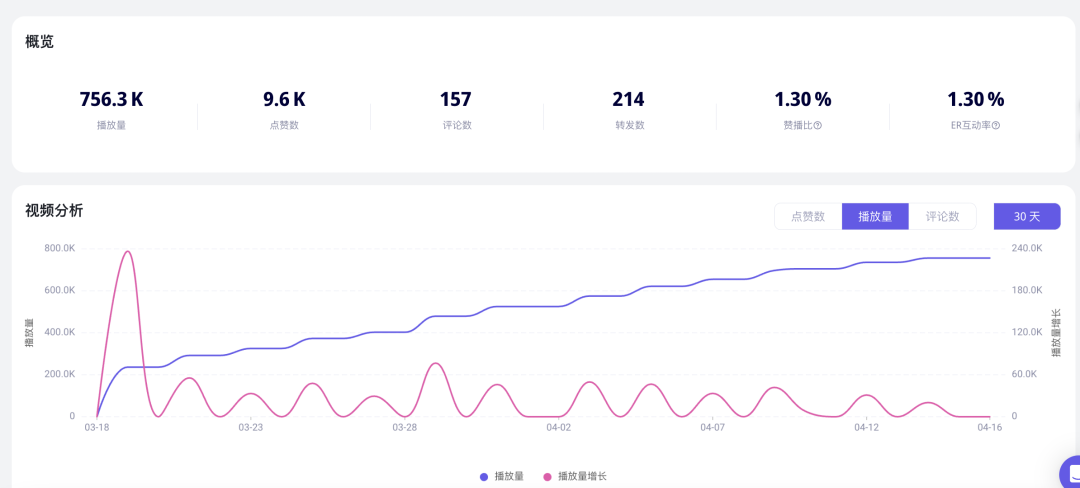The image size is (1080, 488).
Task: Click the 04-12 date on the x-axis
Action: 866,427
